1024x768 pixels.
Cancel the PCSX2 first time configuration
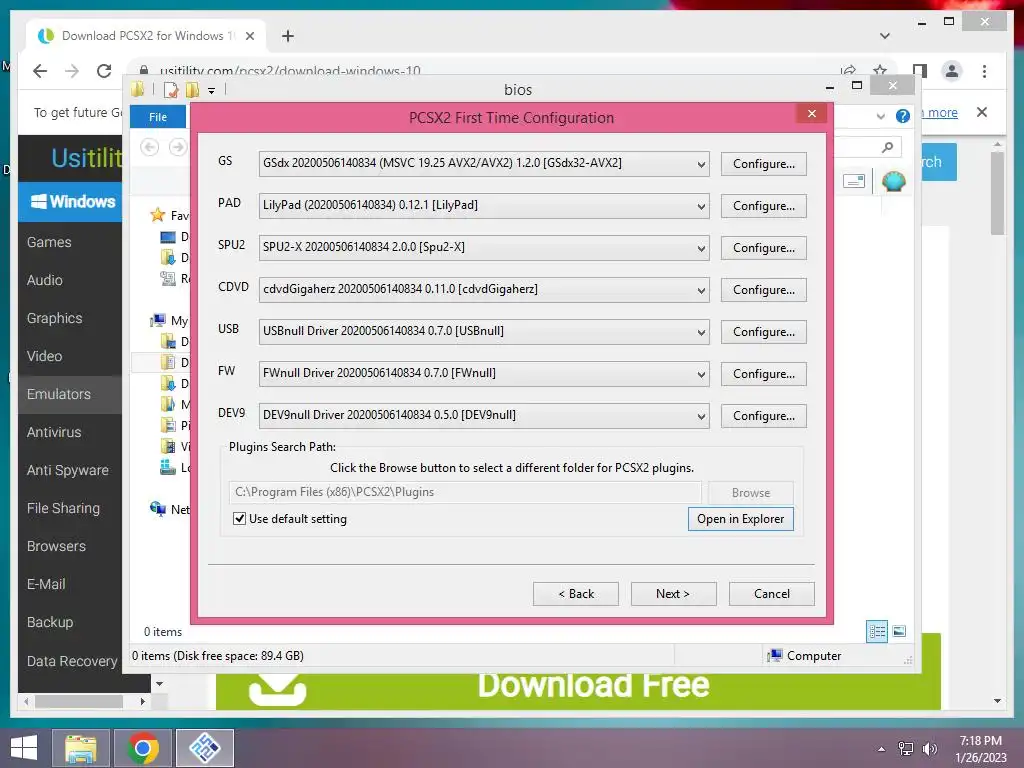coord(771,594)
